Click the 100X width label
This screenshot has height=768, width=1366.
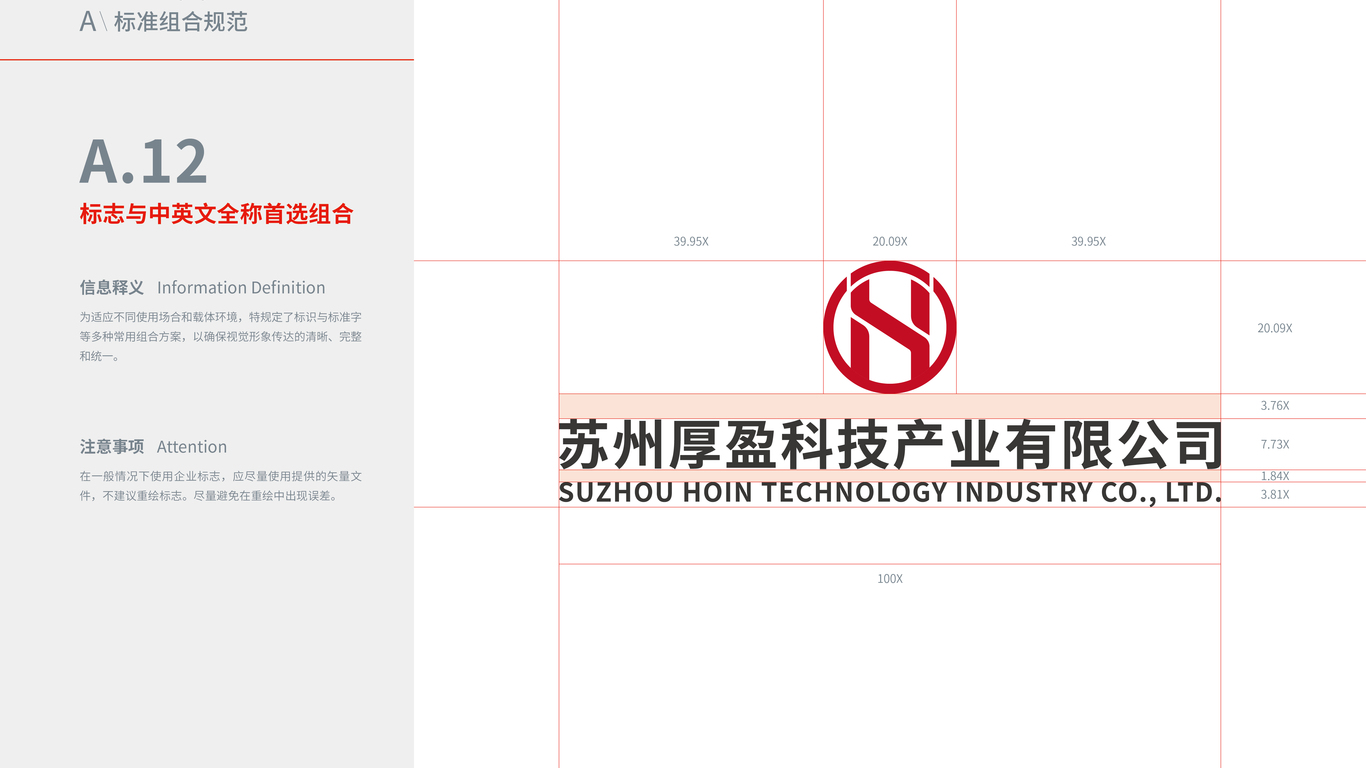[890, 579]
